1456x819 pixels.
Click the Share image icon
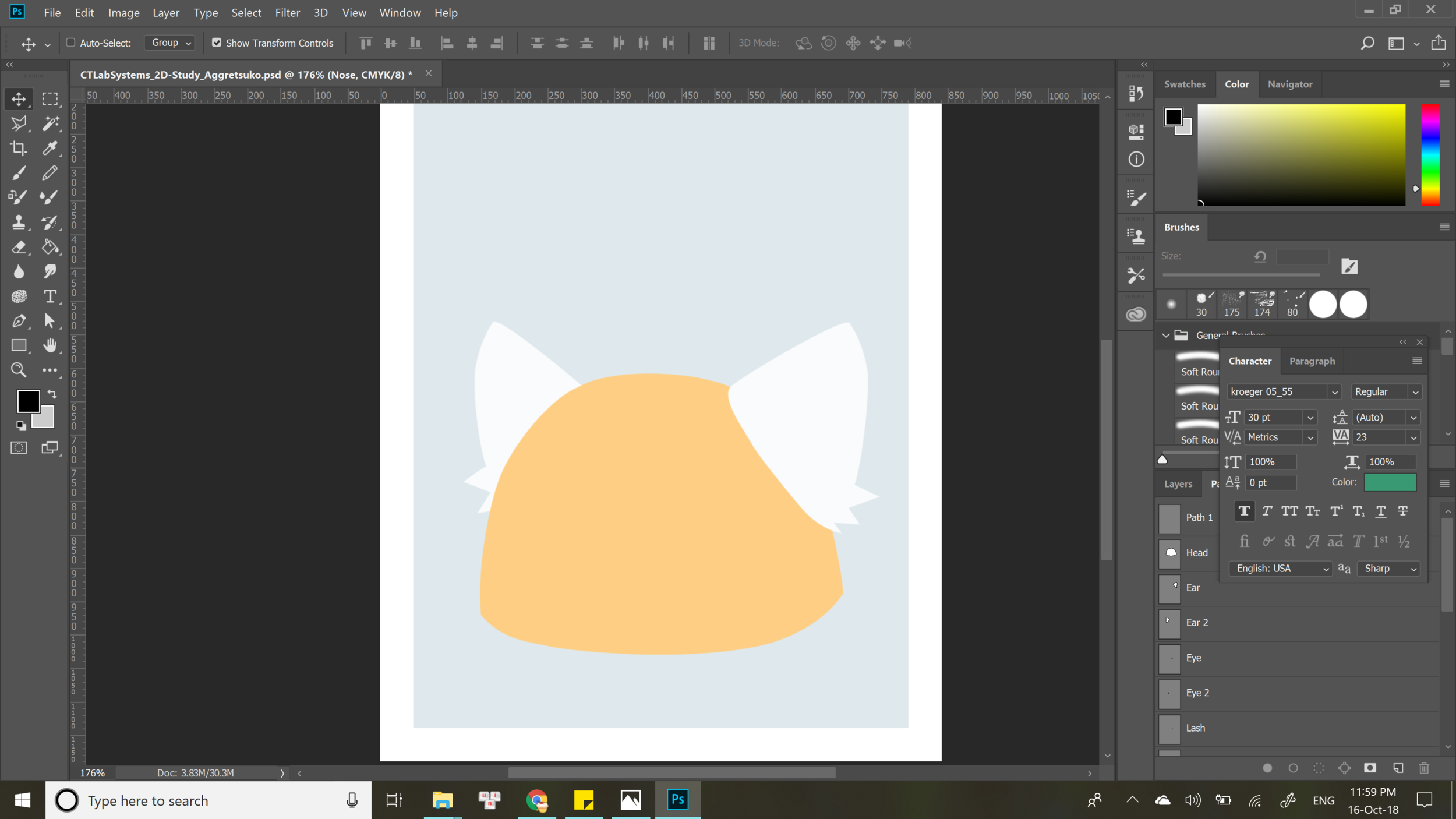click(x=1439, y=43)
